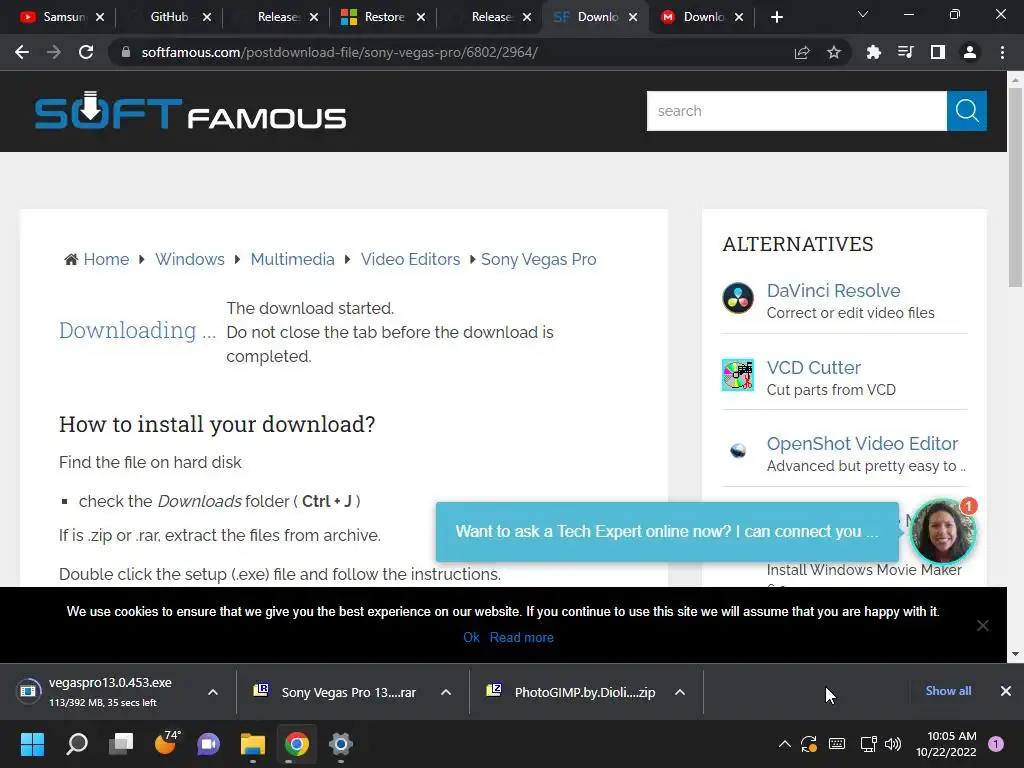Click the tech expert chat bubble
This screenshot has height=768, width=1024.
point(667,532)
